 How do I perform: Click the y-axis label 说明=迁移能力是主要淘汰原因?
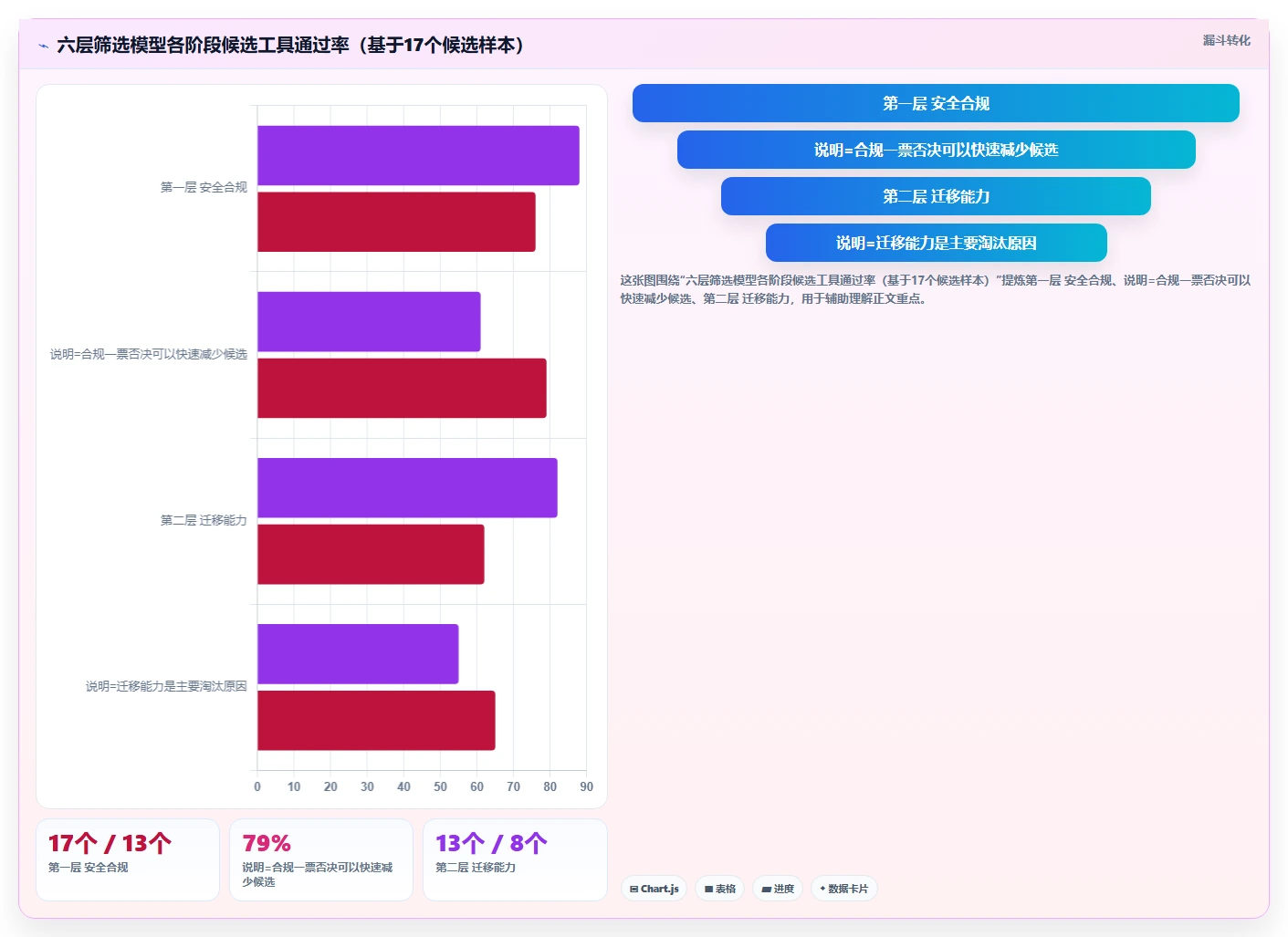(166, 686)
